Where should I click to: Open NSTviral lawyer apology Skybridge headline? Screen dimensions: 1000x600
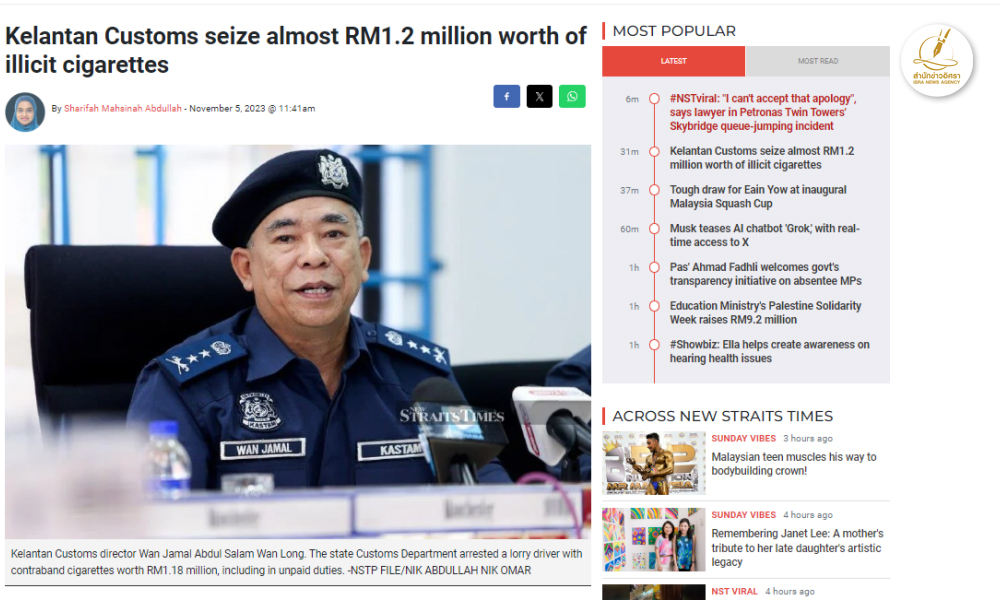coord(763,112)
